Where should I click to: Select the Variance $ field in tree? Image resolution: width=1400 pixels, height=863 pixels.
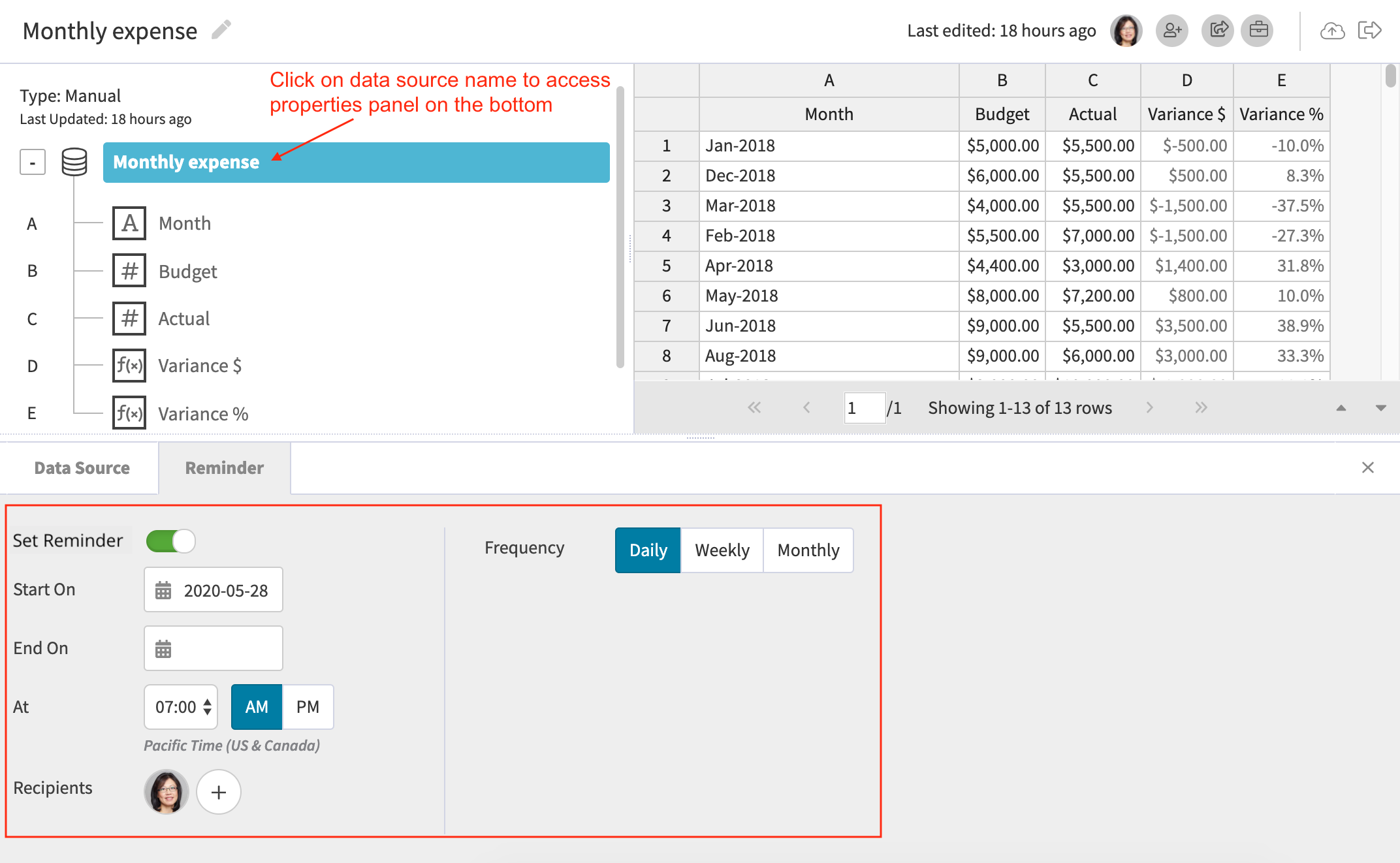200,366
